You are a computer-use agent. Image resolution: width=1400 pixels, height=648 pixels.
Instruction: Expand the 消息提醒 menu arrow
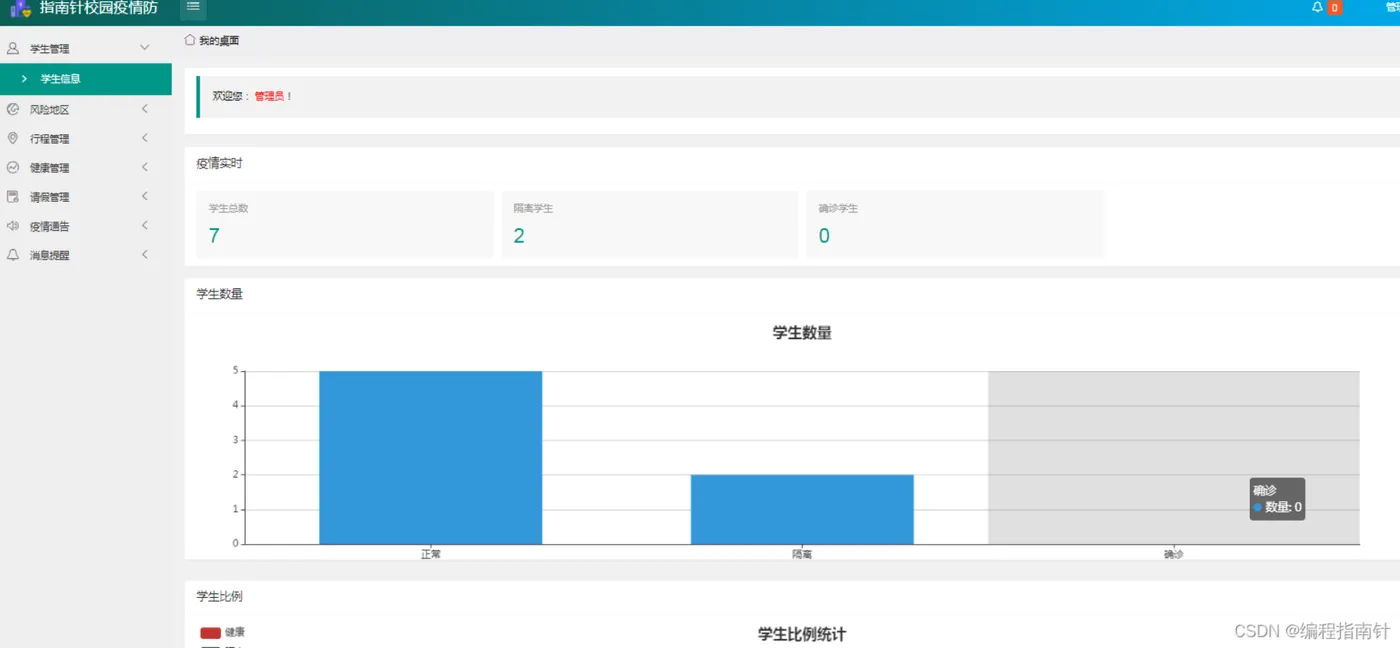coord(145,255)
